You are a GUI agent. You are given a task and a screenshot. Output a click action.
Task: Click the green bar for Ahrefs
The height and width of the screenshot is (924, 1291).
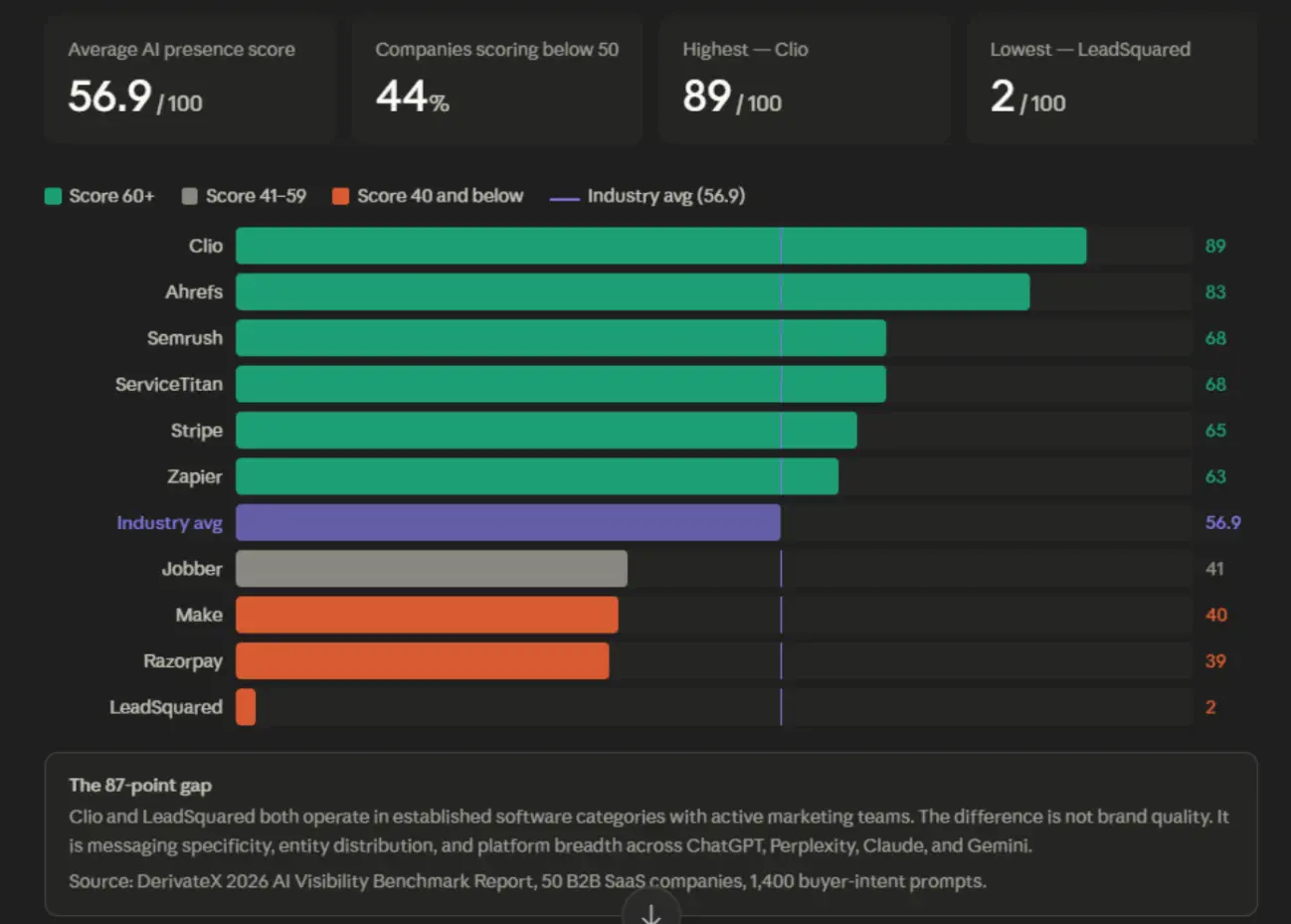(x=633, y=292)
